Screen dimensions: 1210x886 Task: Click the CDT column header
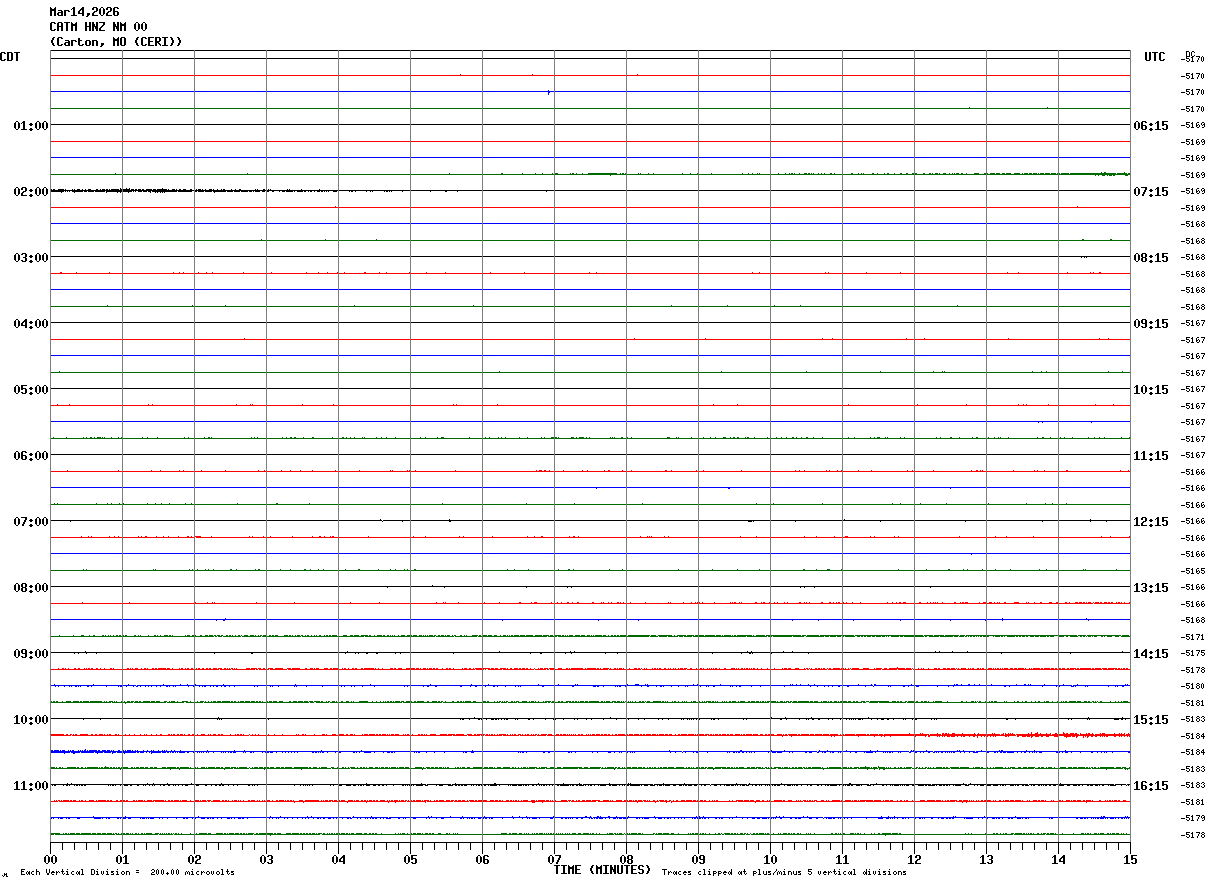[x=10, y=57]
